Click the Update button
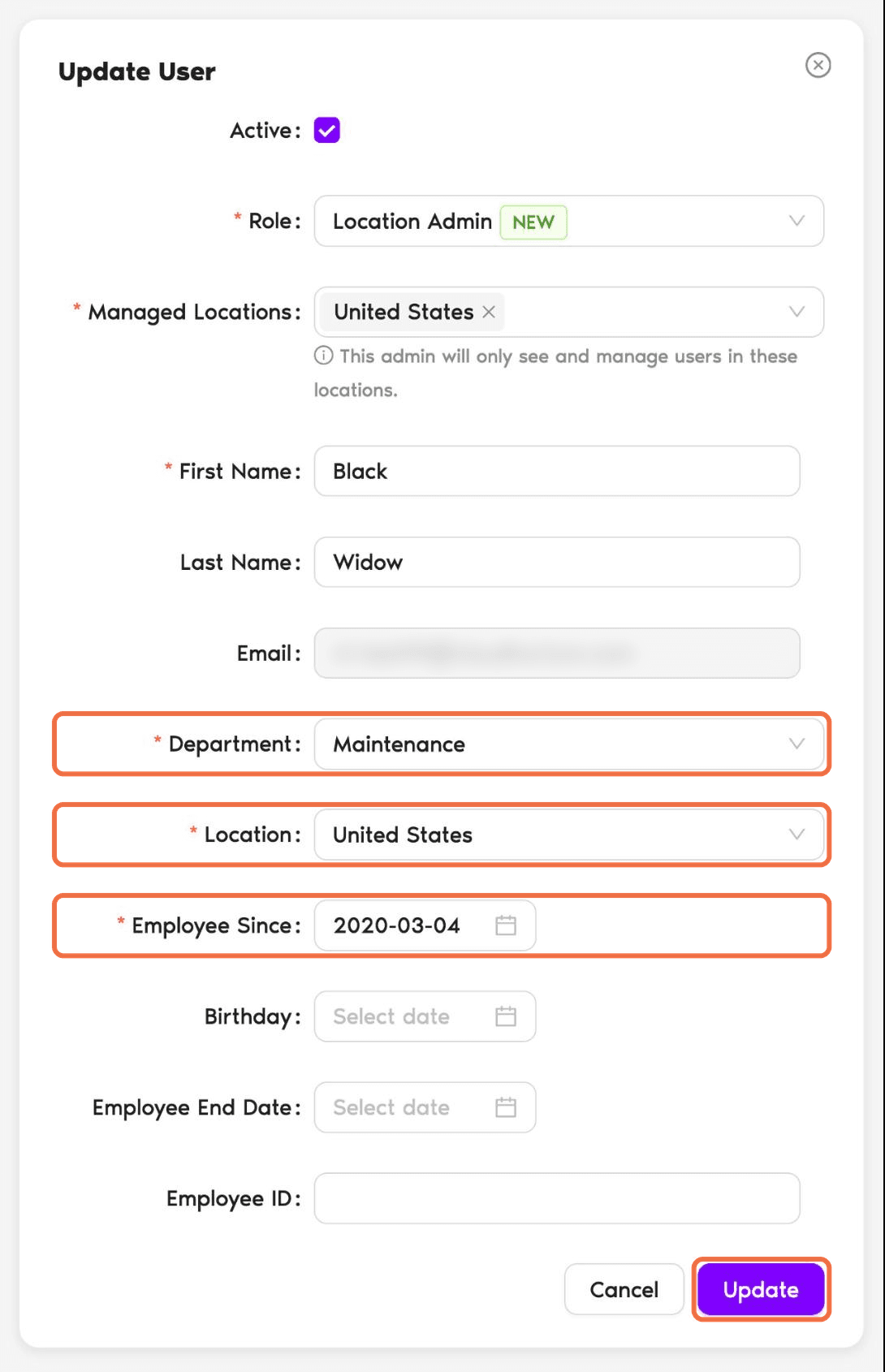Viewport: 885px width, 1372px height. (761, 1289)
